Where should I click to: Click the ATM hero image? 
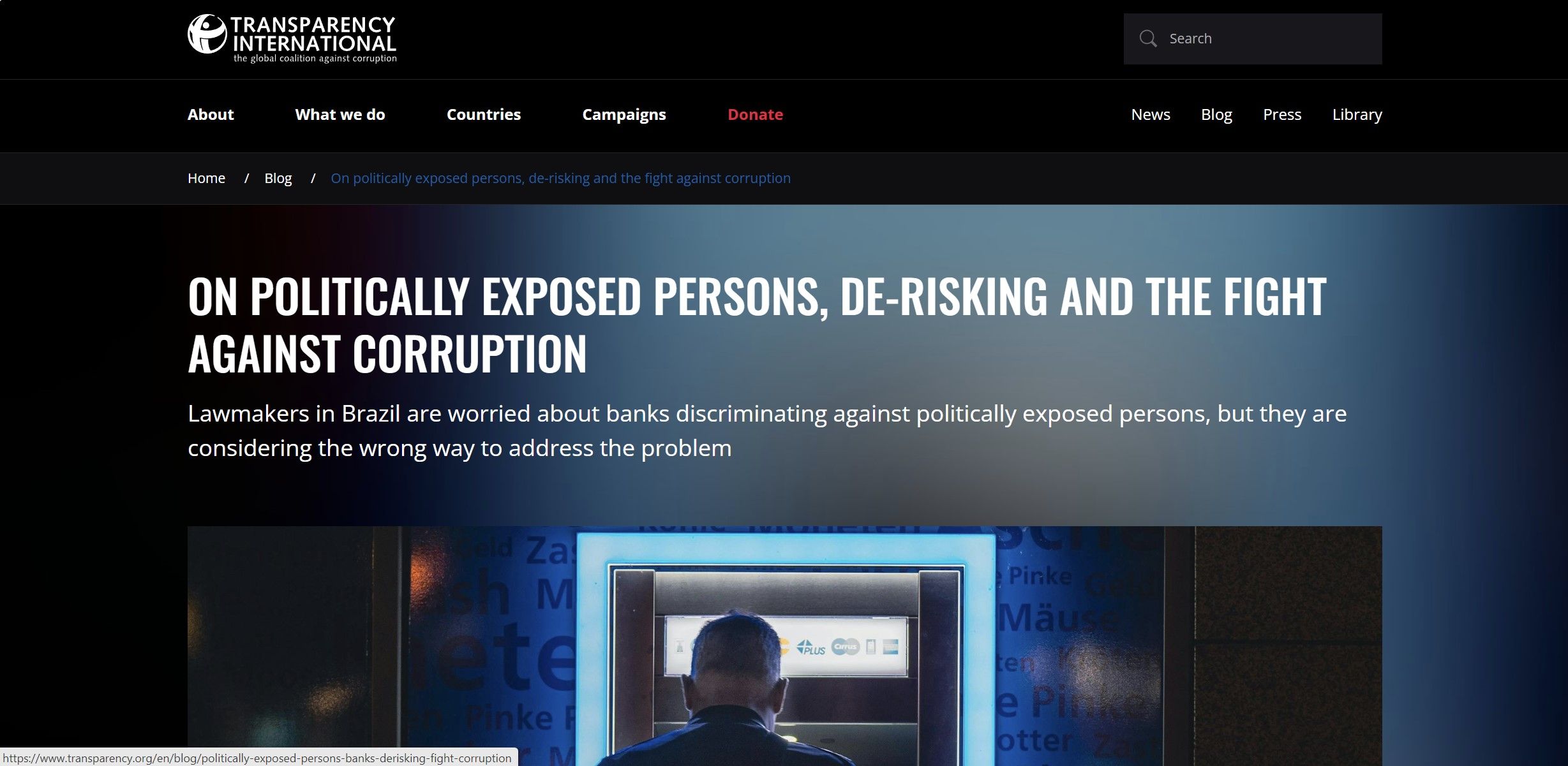pyautogui.click(x=785, y=646)
